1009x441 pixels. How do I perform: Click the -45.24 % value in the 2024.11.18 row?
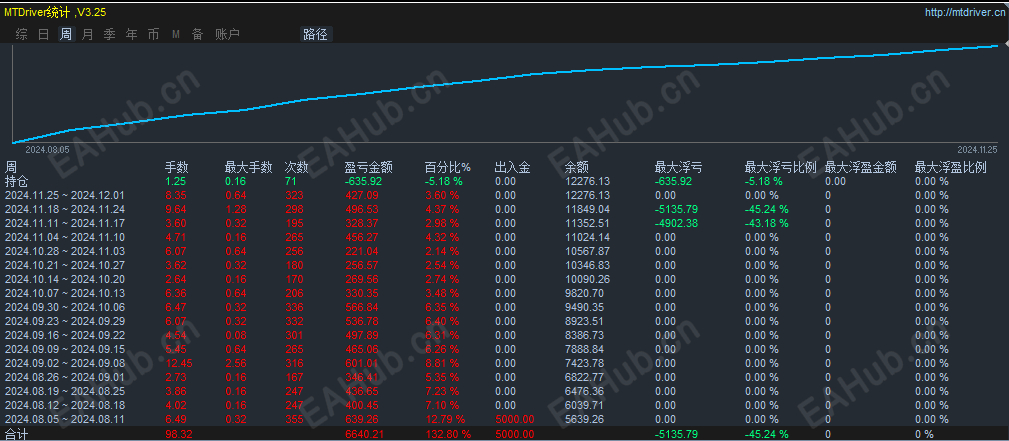[766, 209]
